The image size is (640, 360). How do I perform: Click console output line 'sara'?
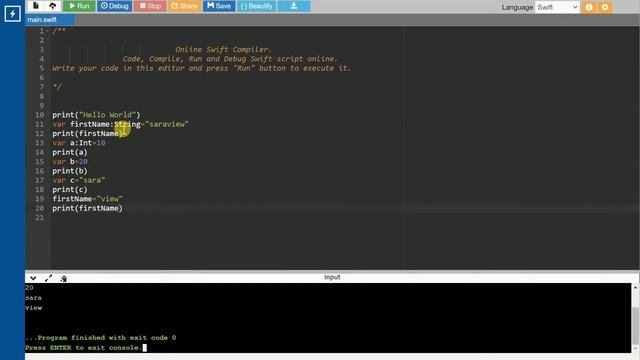coord(33,298)
